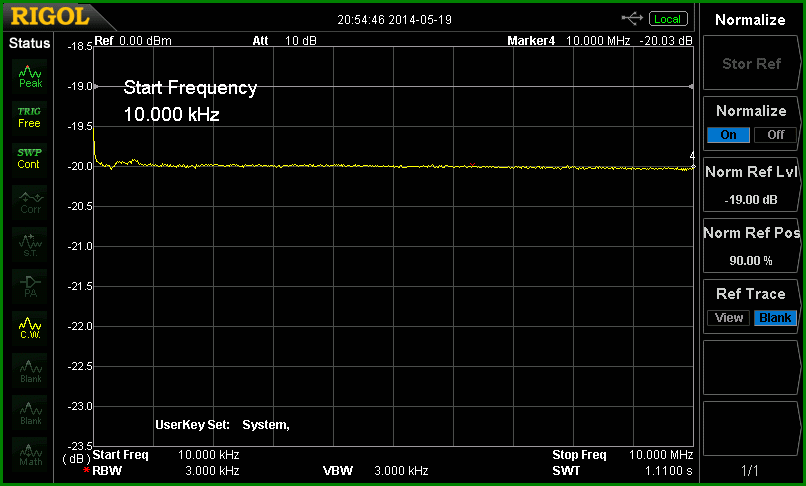Click the Corr correction status icon
Viewport: 806px width, 486px height.
(x=30, y=203)
